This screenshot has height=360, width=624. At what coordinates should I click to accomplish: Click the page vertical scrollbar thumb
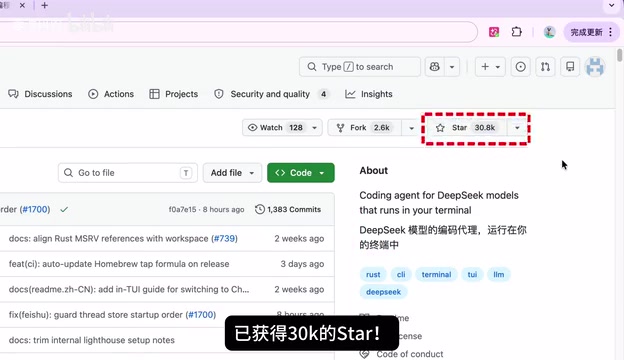click(620, 55)
